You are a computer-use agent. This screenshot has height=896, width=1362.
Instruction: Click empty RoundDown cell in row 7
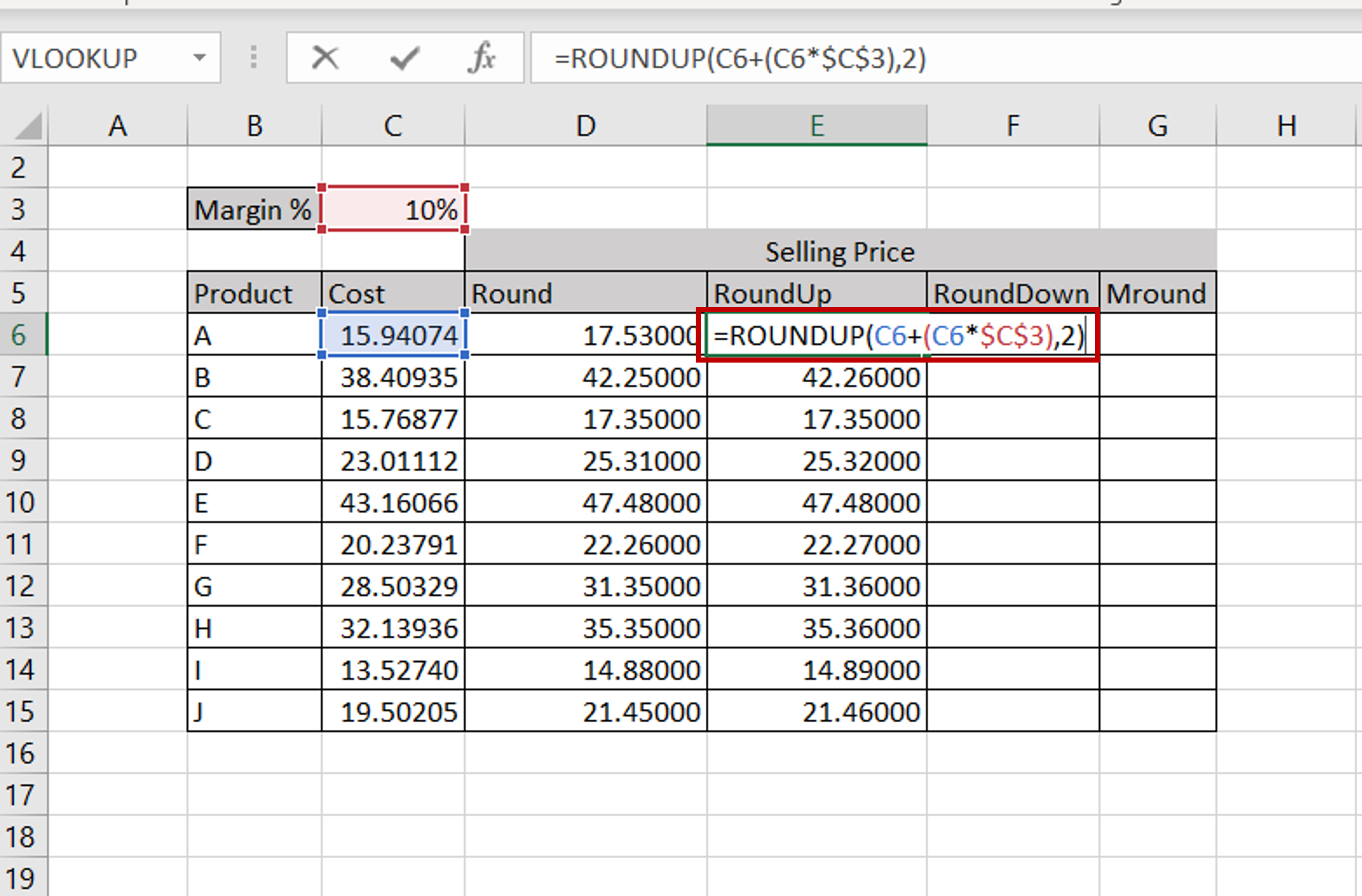click(x=1013, y=376)
